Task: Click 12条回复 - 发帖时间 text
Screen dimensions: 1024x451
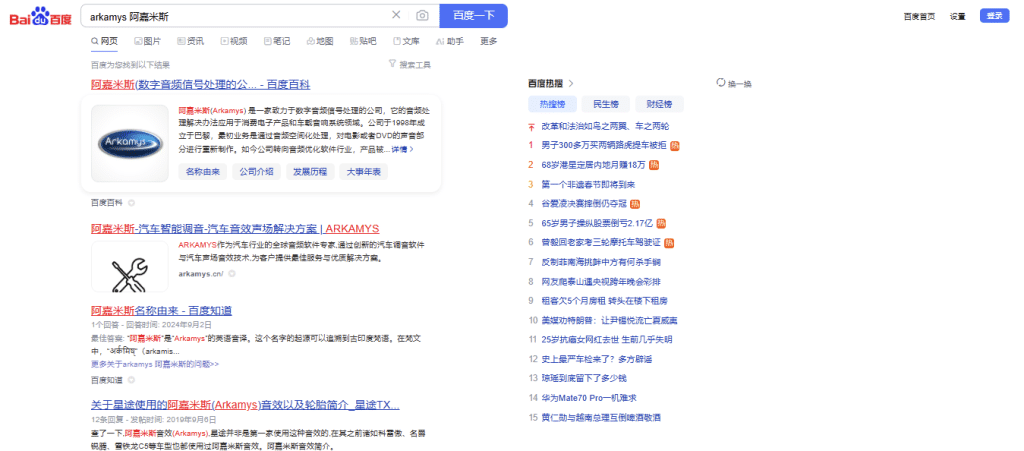Action: coord(153,420)
